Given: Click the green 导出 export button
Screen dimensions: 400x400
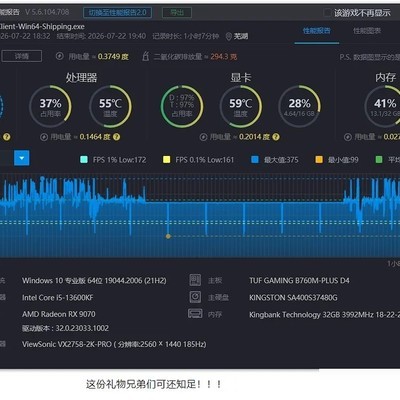Looking at the screenshot, I should point(177,13).
